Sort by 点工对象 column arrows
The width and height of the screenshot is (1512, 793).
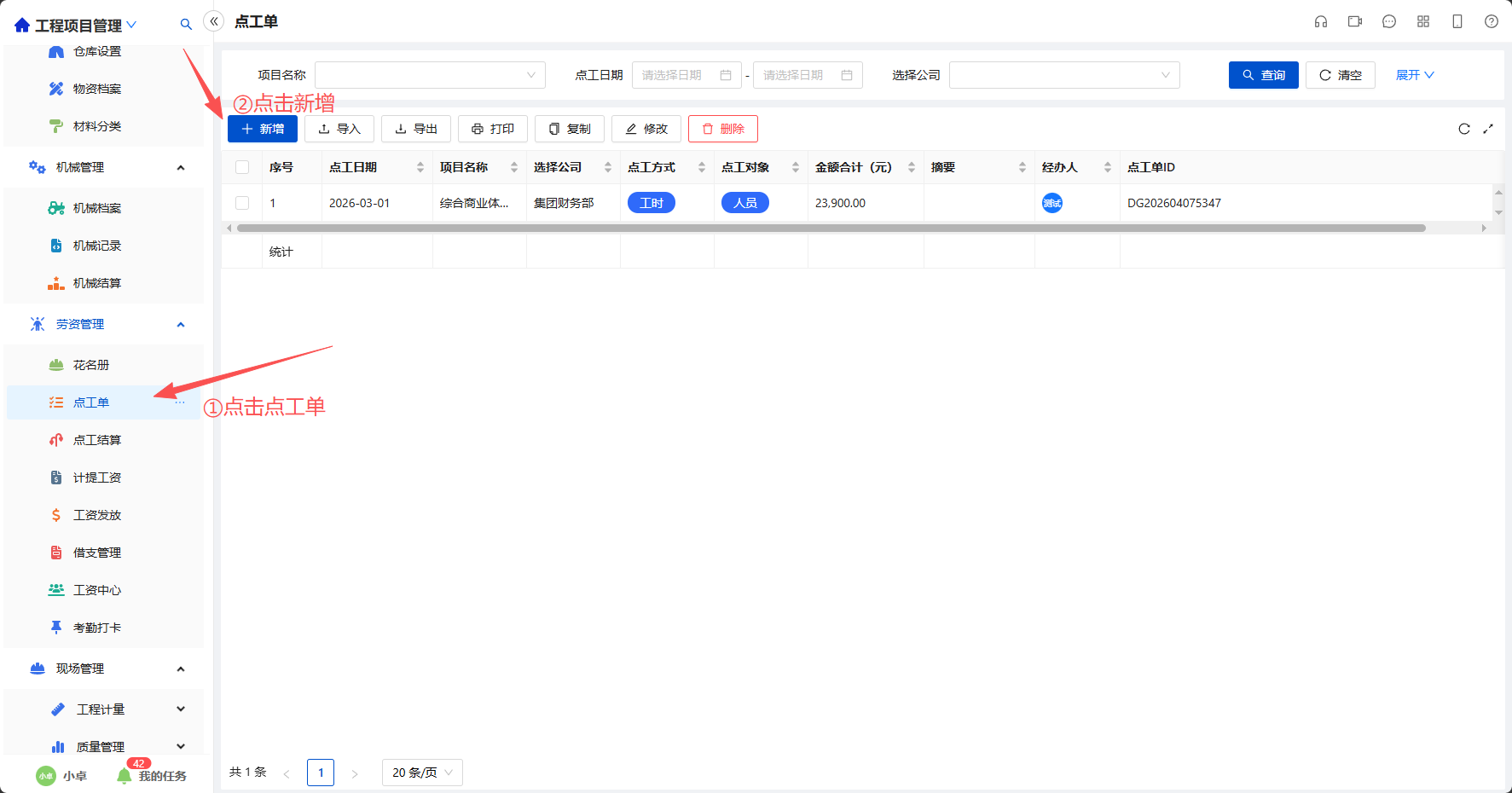(796, 167)
